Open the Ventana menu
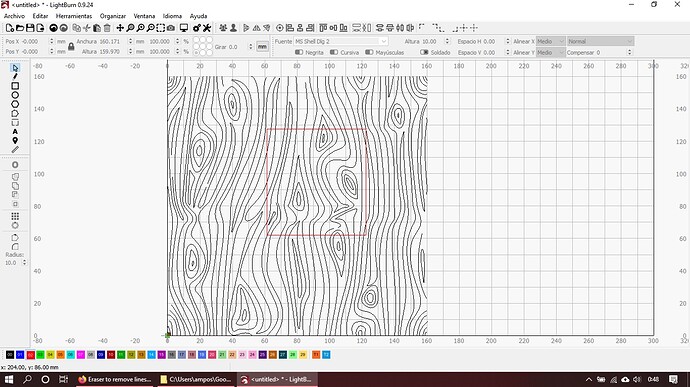 [x=144, y=16]
